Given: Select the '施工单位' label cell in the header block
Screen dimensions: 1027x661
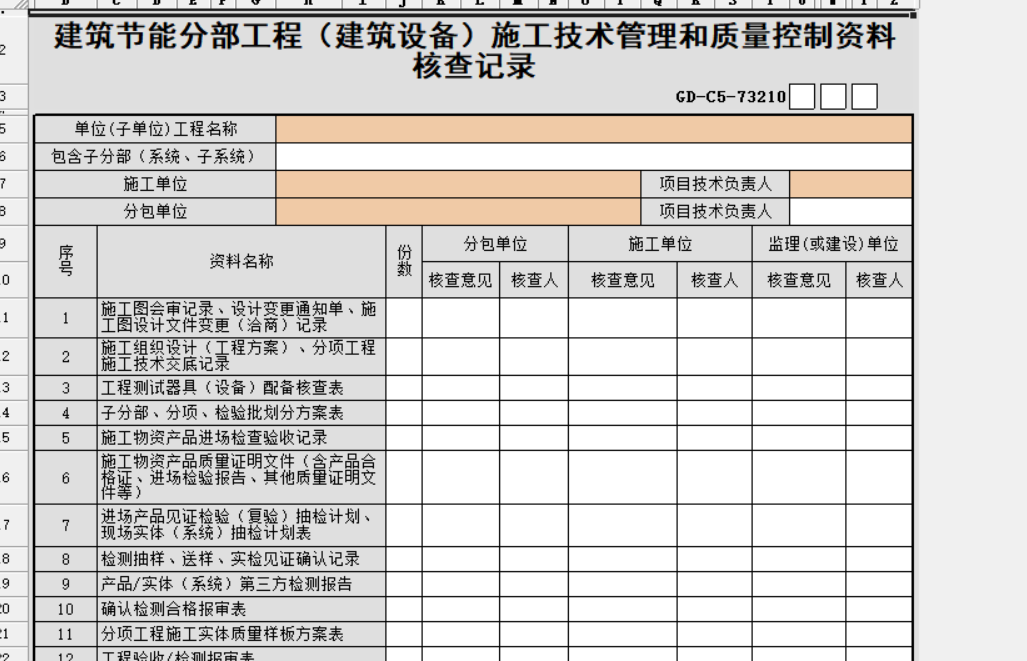Looking at the screenshot, I should 155,184.
